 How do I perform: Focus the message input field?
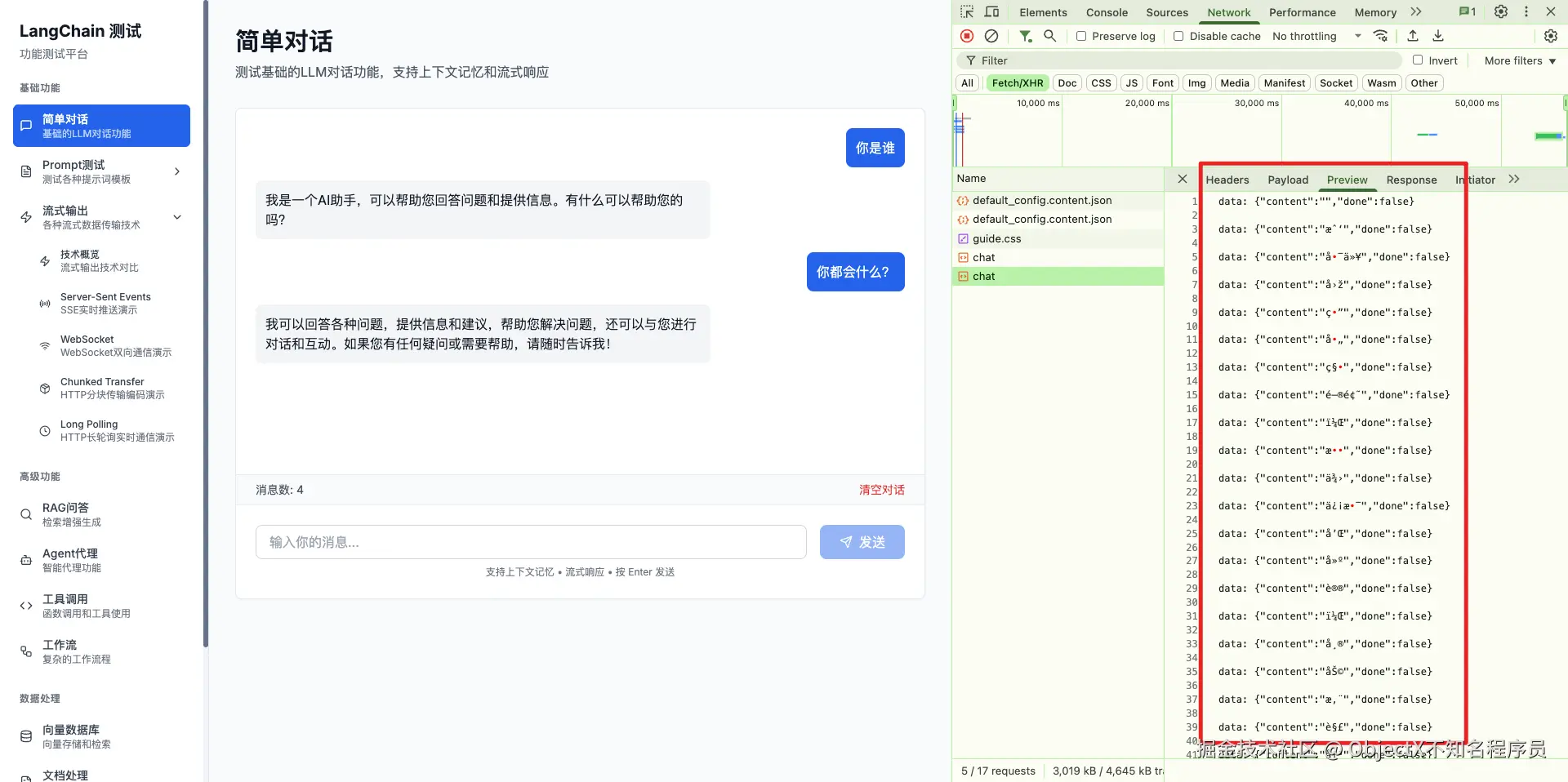(531, 542)
